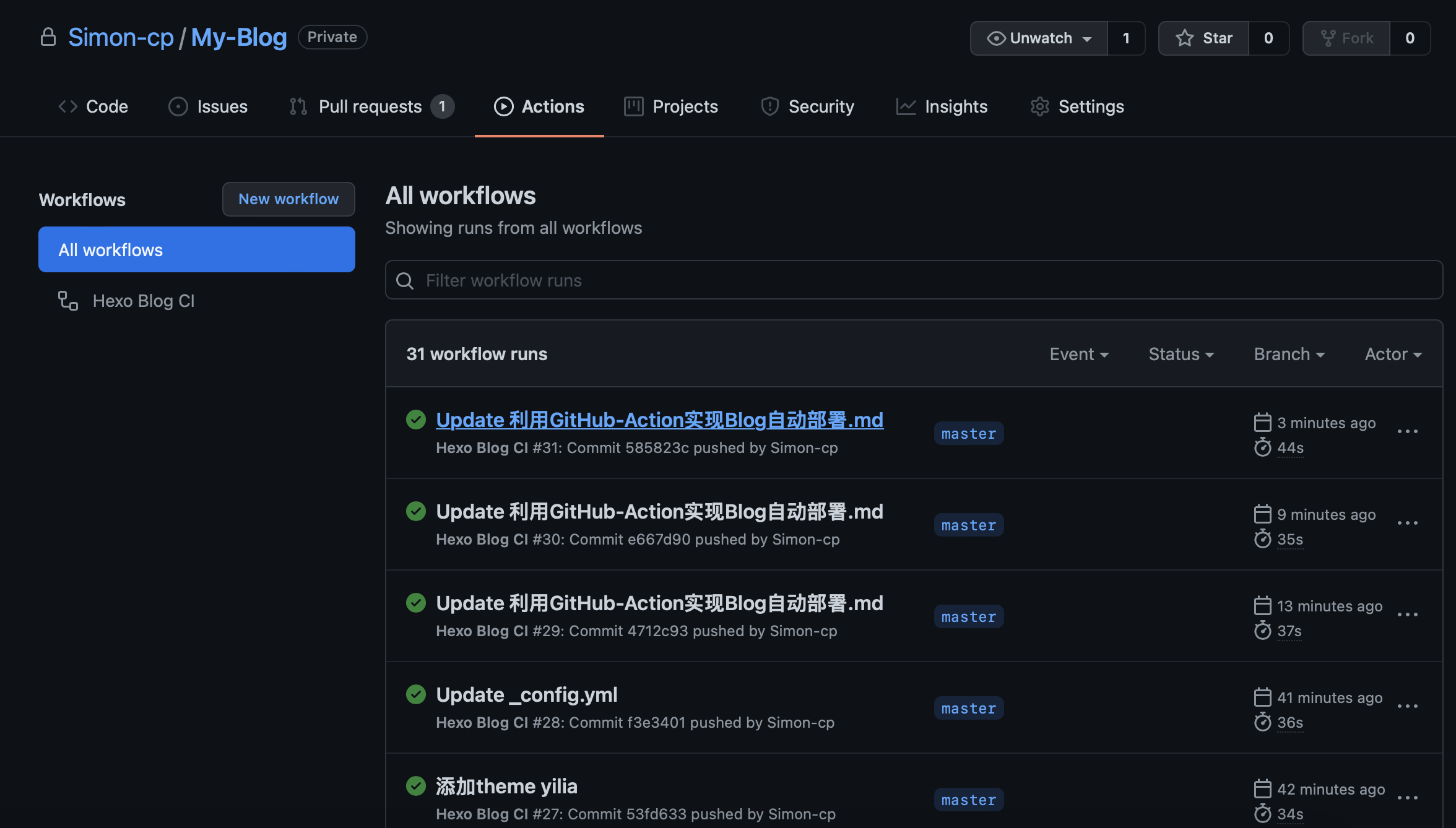Expand the Branch filter dropdown
The width and height of the screenshot is (1456, 828).
[x=1289, y=354]
